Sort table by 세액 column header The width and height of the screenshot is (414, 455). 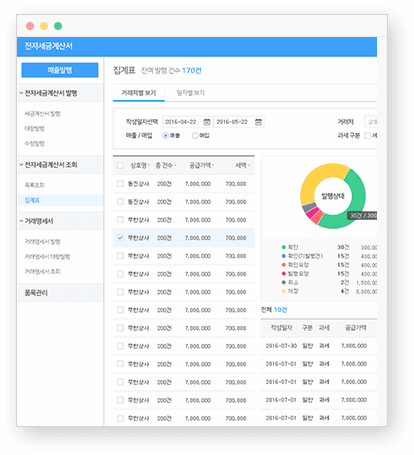pyautogui.click(x=242, y=165)
